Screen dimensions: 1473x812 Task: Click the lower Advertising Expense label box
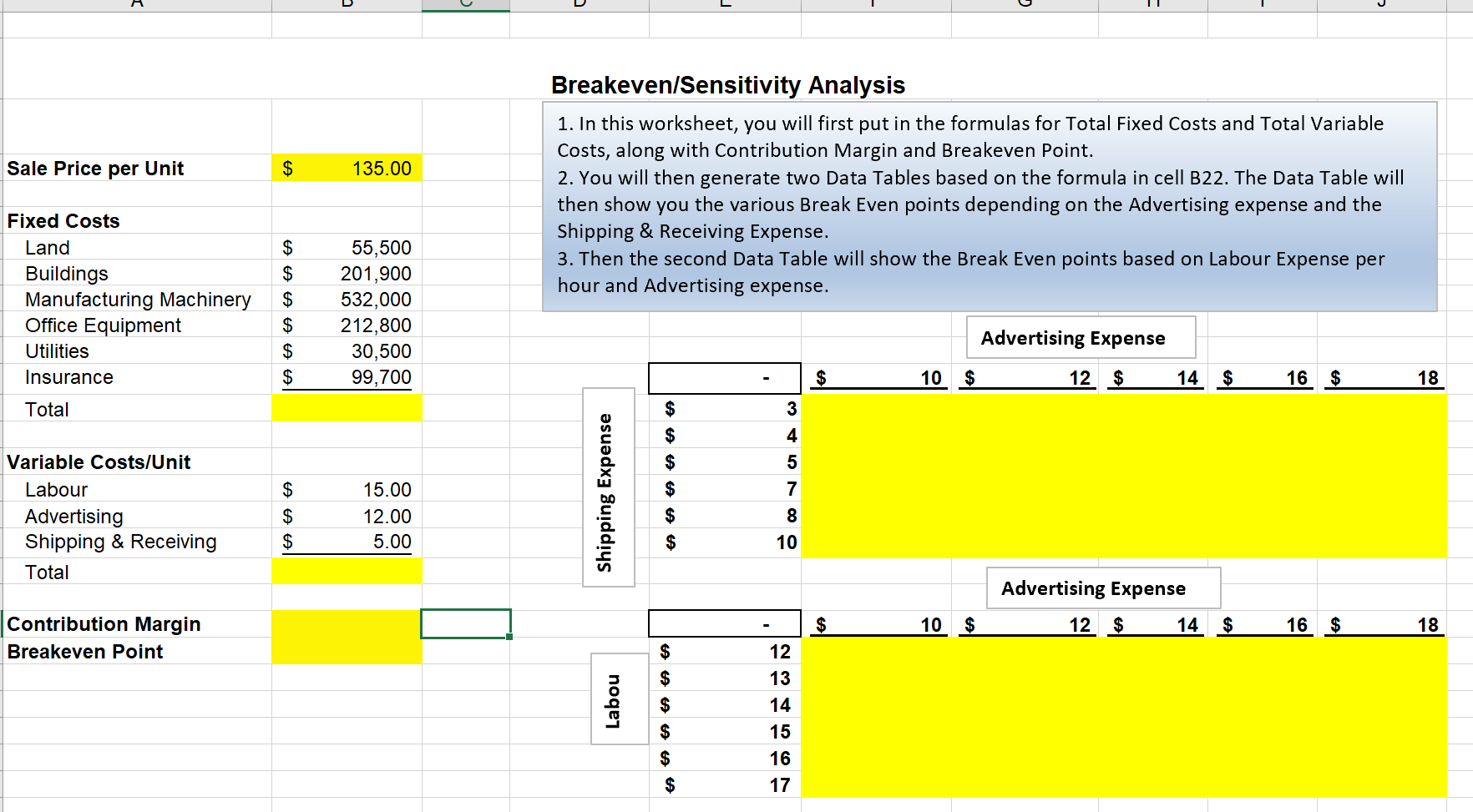click(x=1102, y=588)
